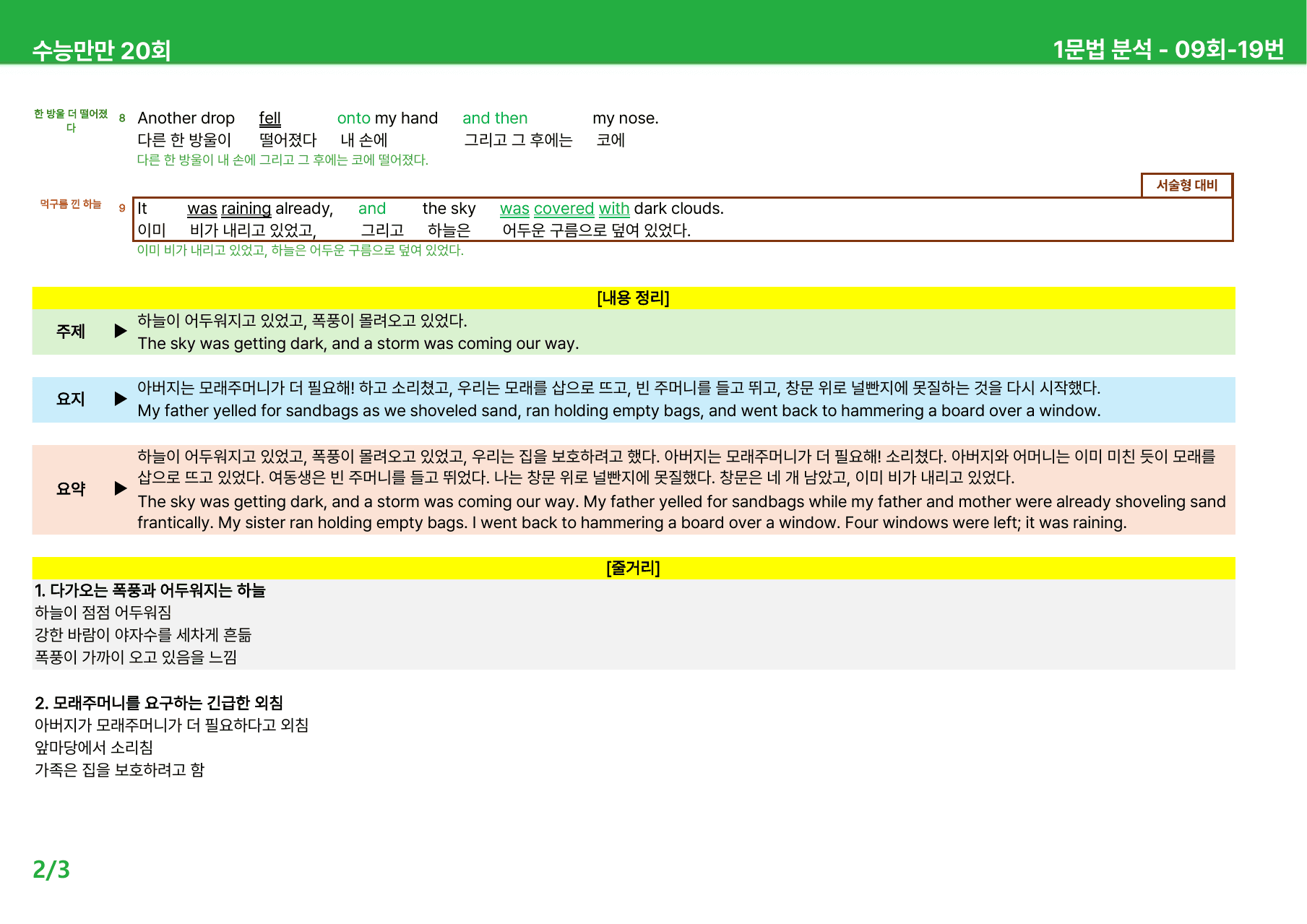Click the sentence number 9

coord(122,208)
